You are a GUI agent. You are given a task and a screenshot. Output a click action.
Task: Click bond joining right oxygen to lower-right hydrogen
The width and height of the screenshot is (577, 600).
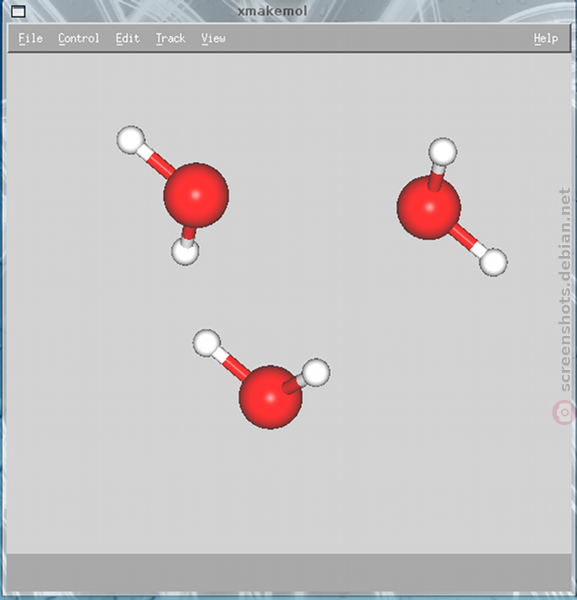coord(468,241)
